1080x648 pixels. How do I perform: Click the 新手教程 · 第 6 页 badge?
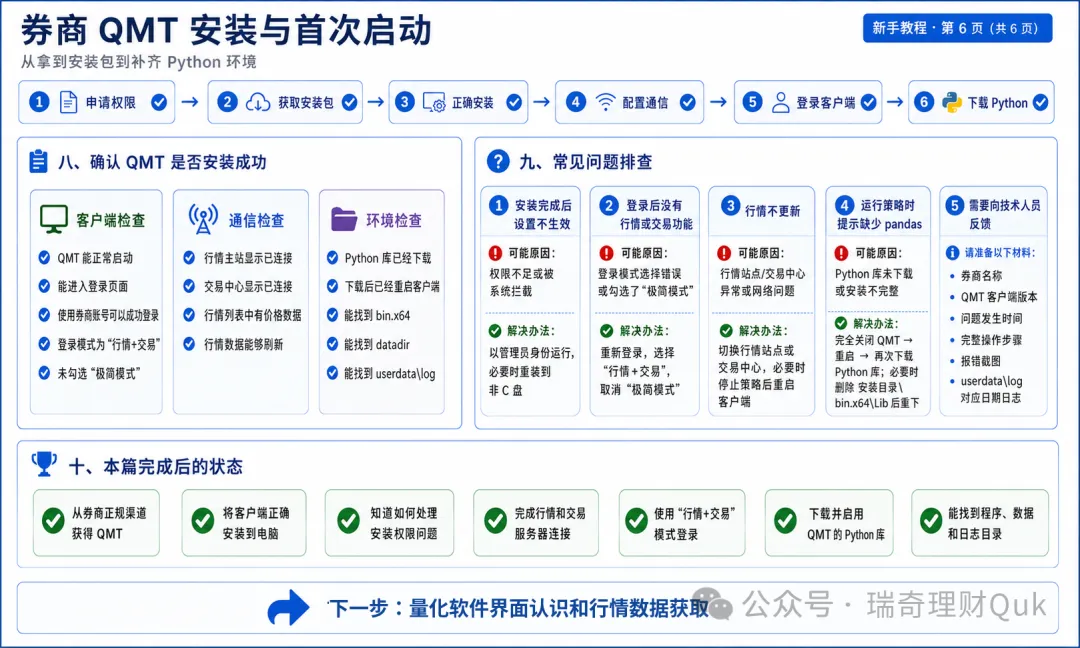[x=957, y=28]
